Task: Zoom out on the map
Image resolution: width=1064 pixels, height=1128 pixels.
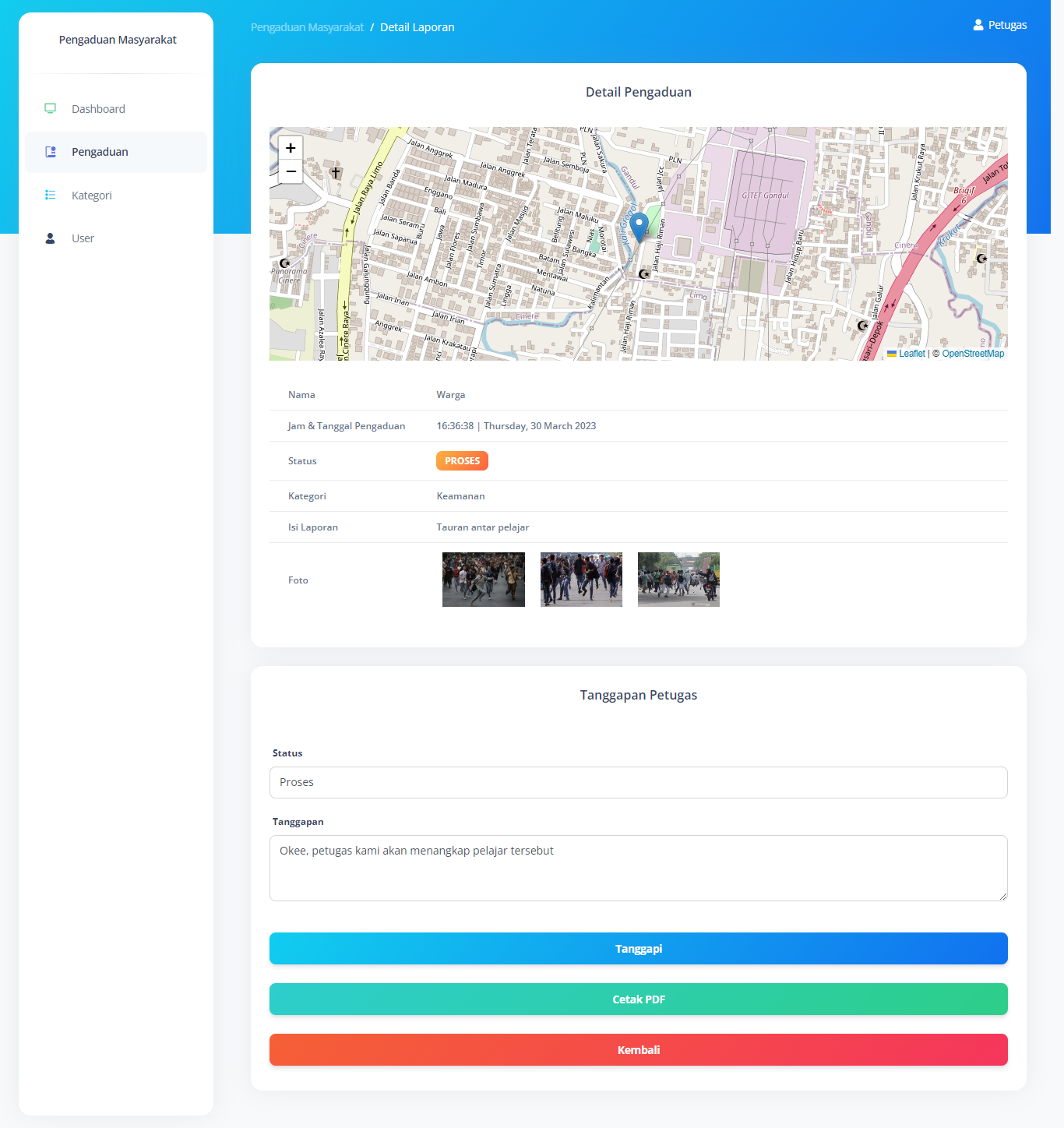Action: (x=291, y=171)
